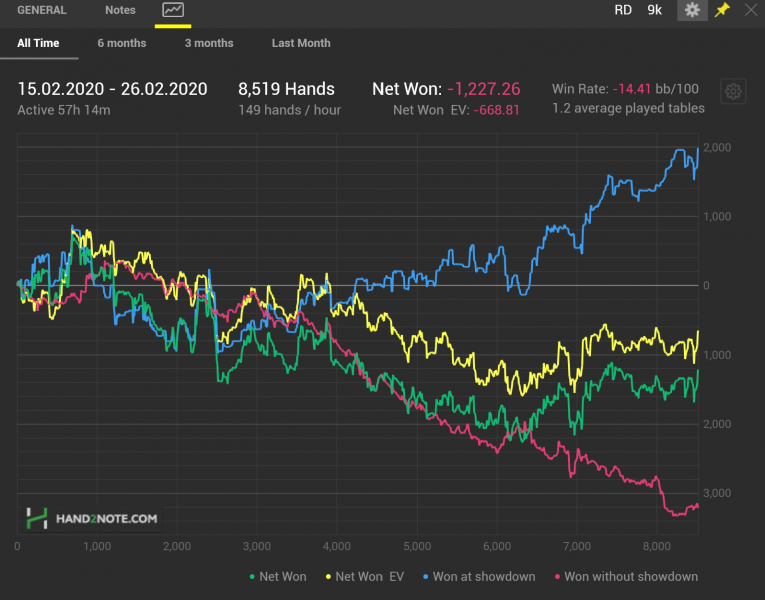Image resolution: width=765 pixels, height=600 pixels.
Task: Switch to the GENERAL tab
Action: (42, 11)
